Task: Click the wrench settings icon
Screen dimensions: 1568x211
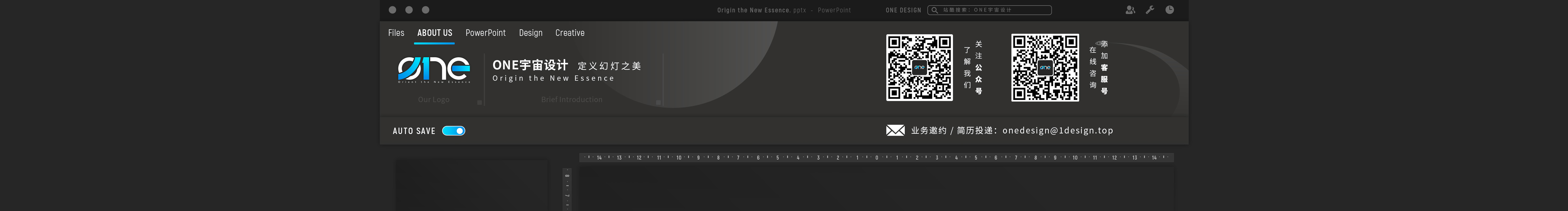Action: click(1150, 10)
